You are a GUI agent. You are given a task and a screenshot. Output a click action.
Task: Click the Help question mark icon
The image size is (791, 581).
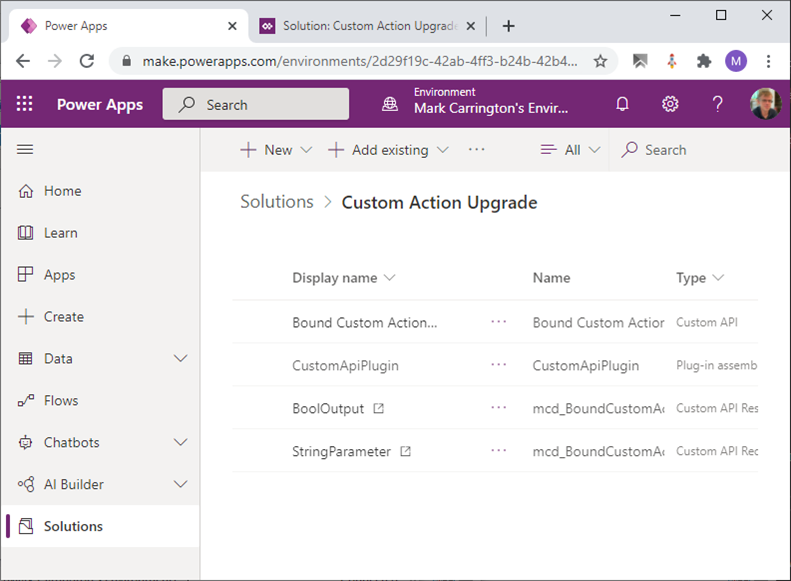tap(717, 104)
